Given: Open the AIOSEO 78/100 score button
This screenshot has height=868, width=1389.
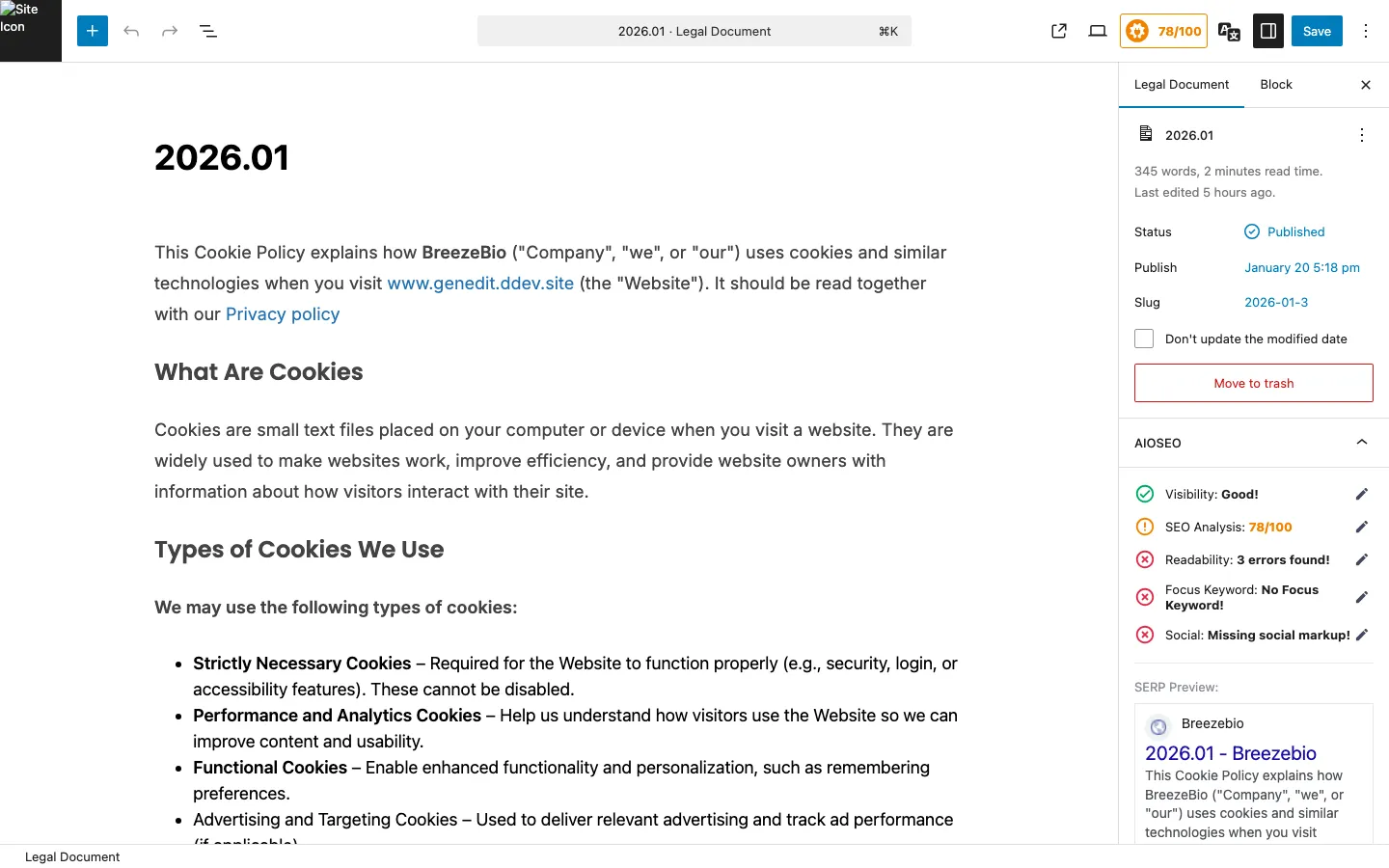Looking at the screenshot, I should point(1163,31).
